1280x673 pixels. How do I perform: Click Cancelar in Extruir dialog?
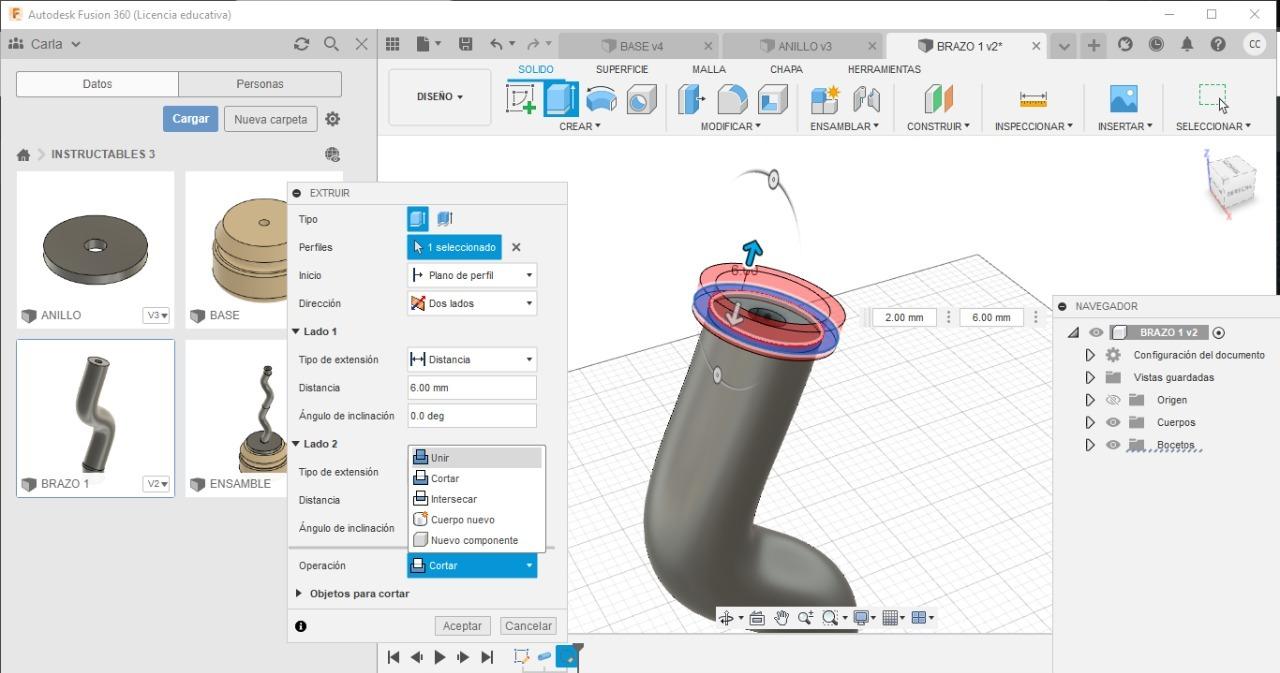tap(528, 626)
